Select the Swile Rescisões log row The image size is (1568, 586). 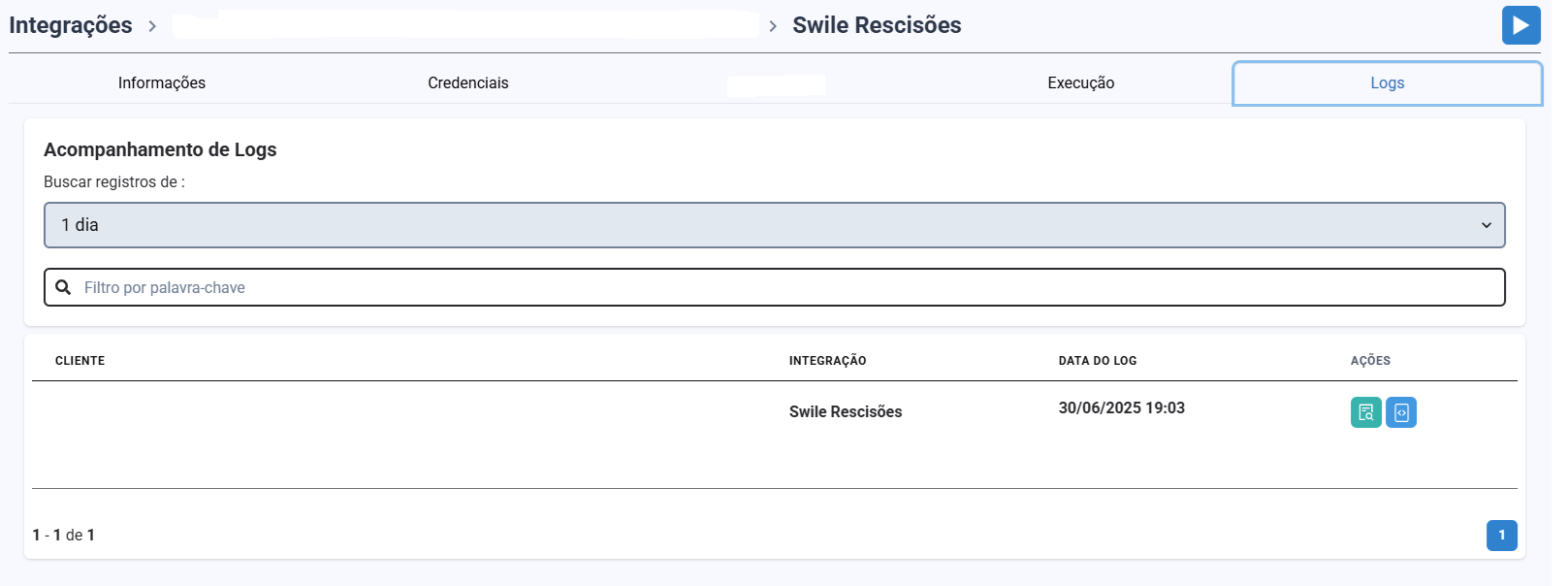846,412
